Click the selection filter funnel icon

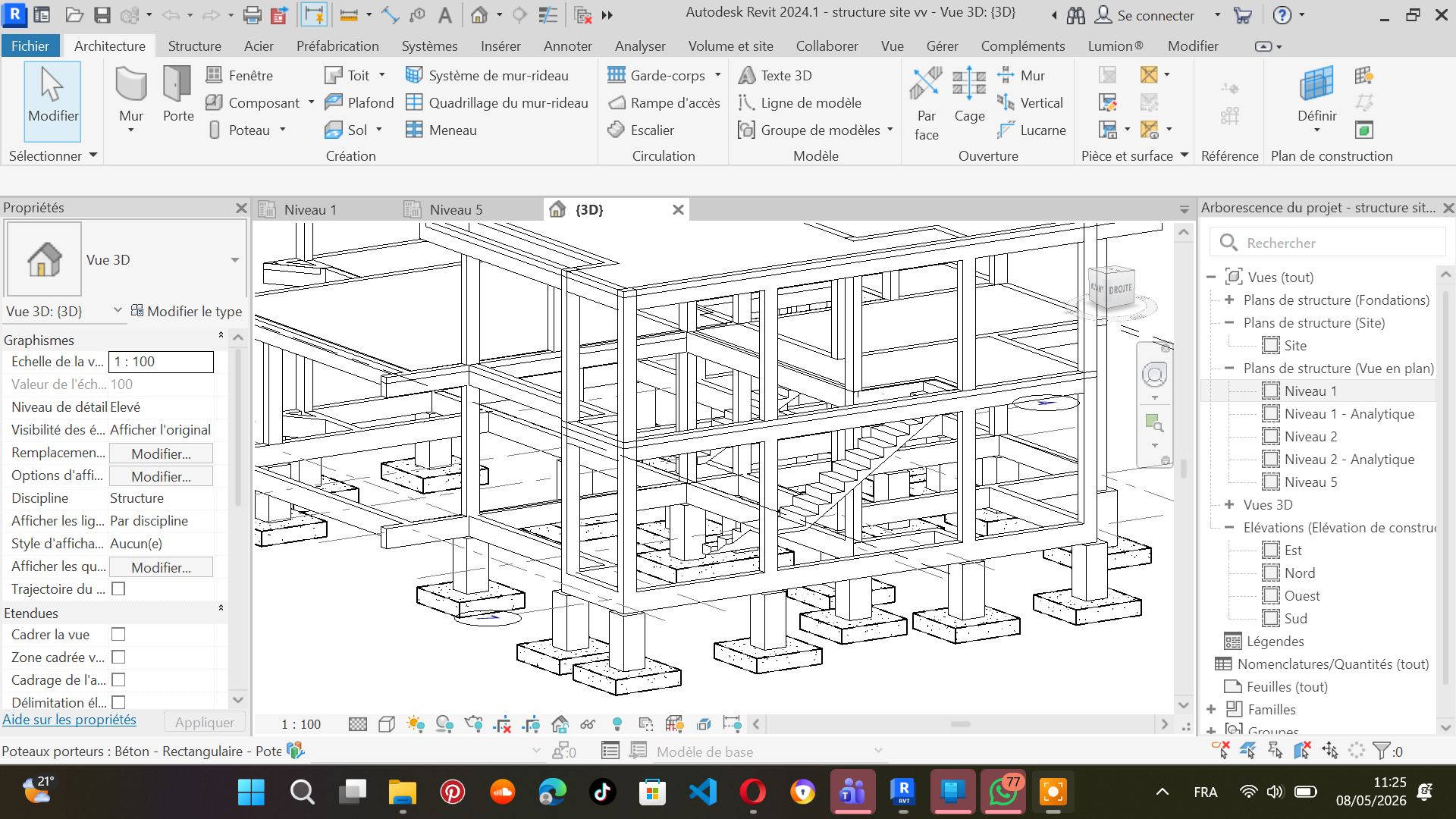click(x=1382, y=752)
